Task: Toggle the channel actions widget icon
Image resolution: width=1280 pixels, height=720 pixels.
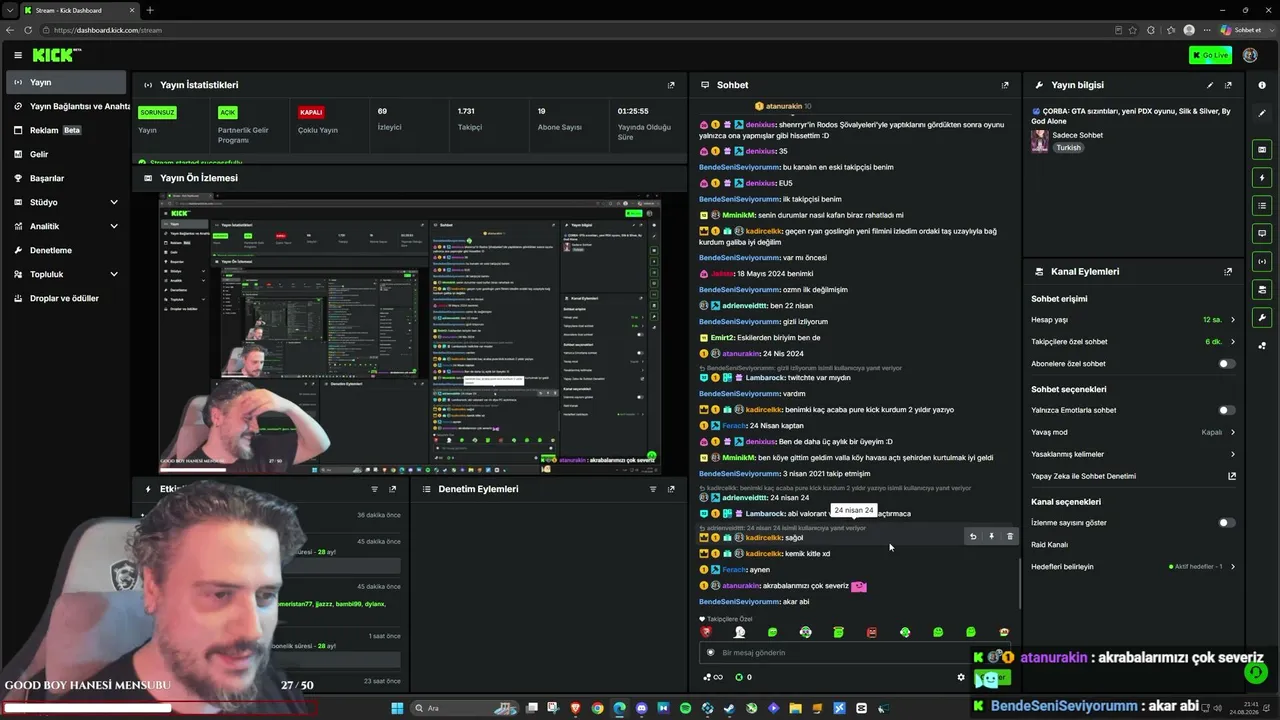Action: [x=1262, y=289]
